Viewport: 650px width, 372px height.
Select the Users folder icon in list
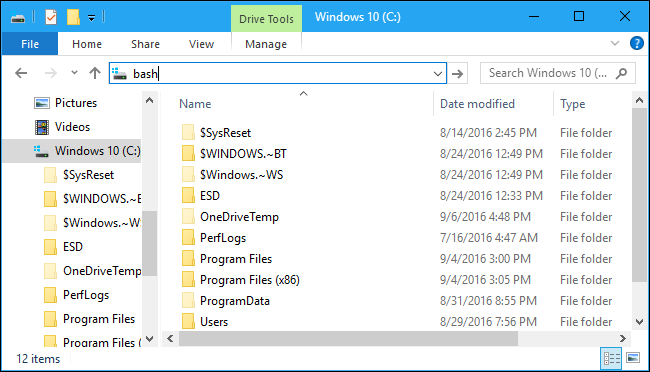pyautogui.click(x=188, y=321)
